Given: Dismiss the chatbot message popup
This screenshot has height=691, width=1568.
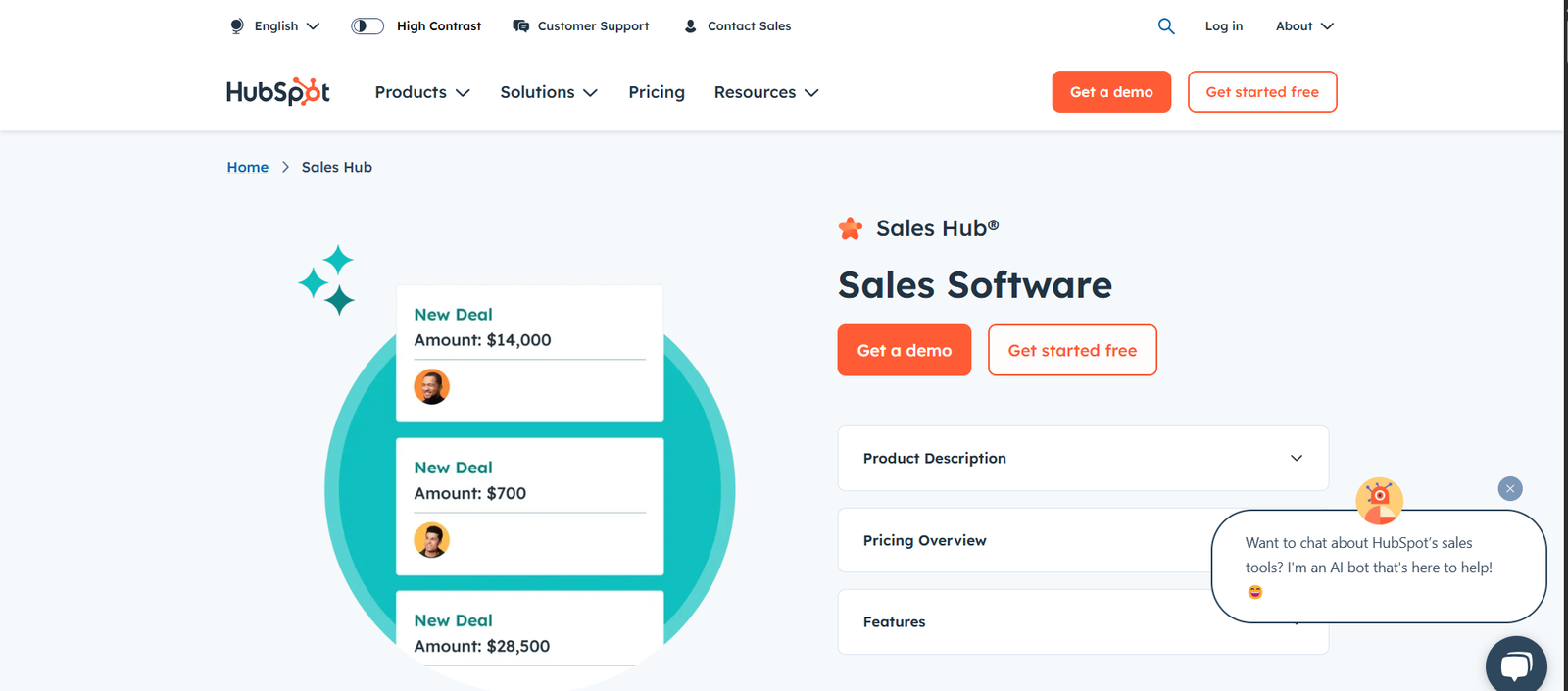Looking at the screenshot, I should tap(1510, 488).
